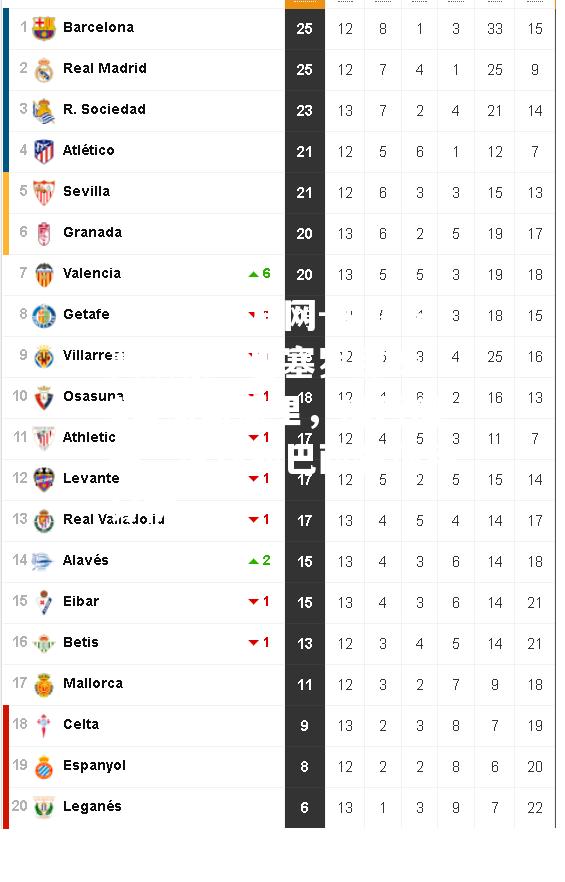
Task: Click the Alavés crest icon
Action: coord(42,561)
